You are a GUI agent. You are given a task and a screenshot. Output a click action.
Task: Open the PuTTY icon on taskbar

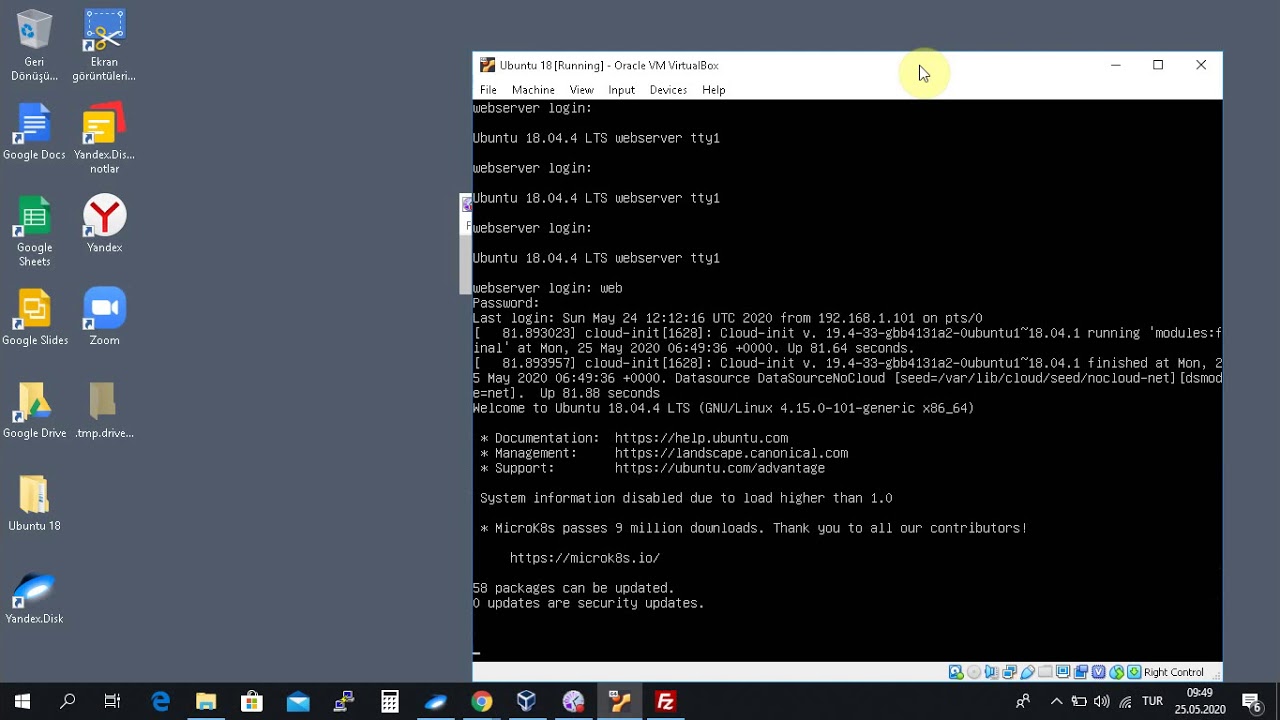pos(344,702)
